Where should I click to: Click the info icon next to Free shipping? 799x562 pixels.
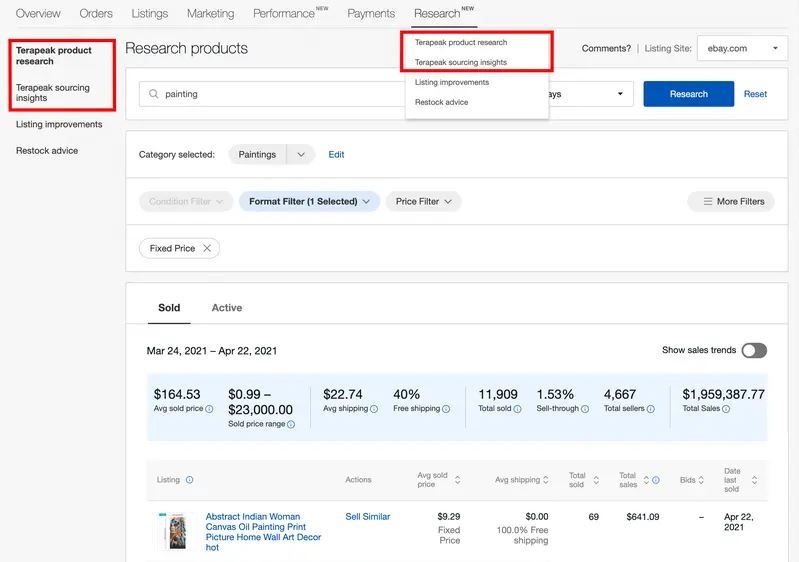(446, 409)
